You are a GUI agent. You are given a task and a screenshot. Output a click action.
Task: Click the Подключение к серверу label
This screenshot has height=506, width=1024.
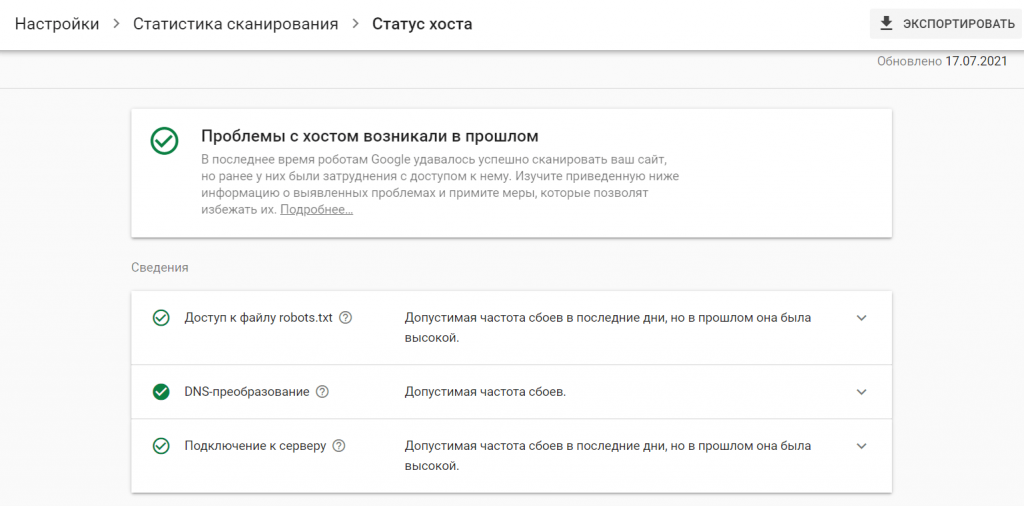255,446
